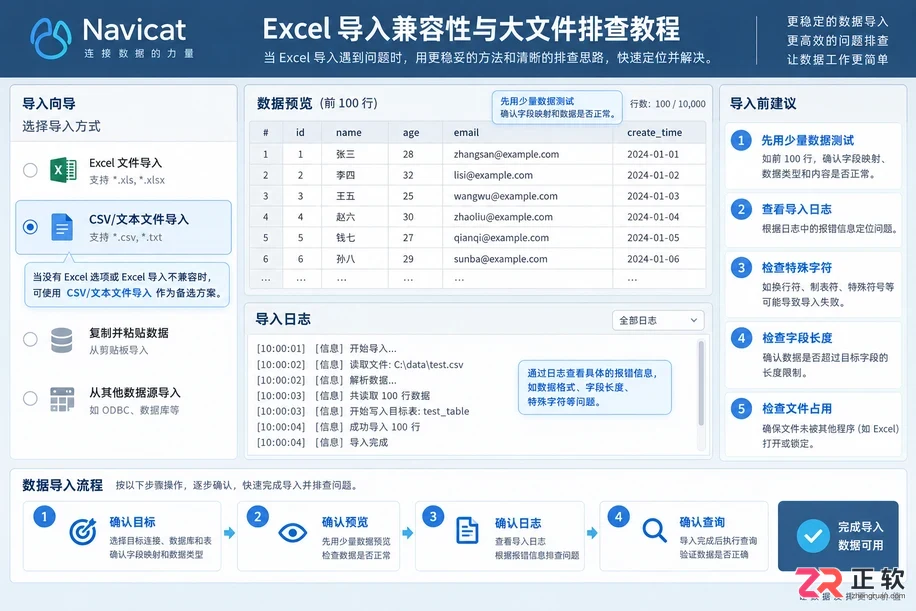916x611 pixels.
Task: Click the age cell 28
Action: click(408, 154)
